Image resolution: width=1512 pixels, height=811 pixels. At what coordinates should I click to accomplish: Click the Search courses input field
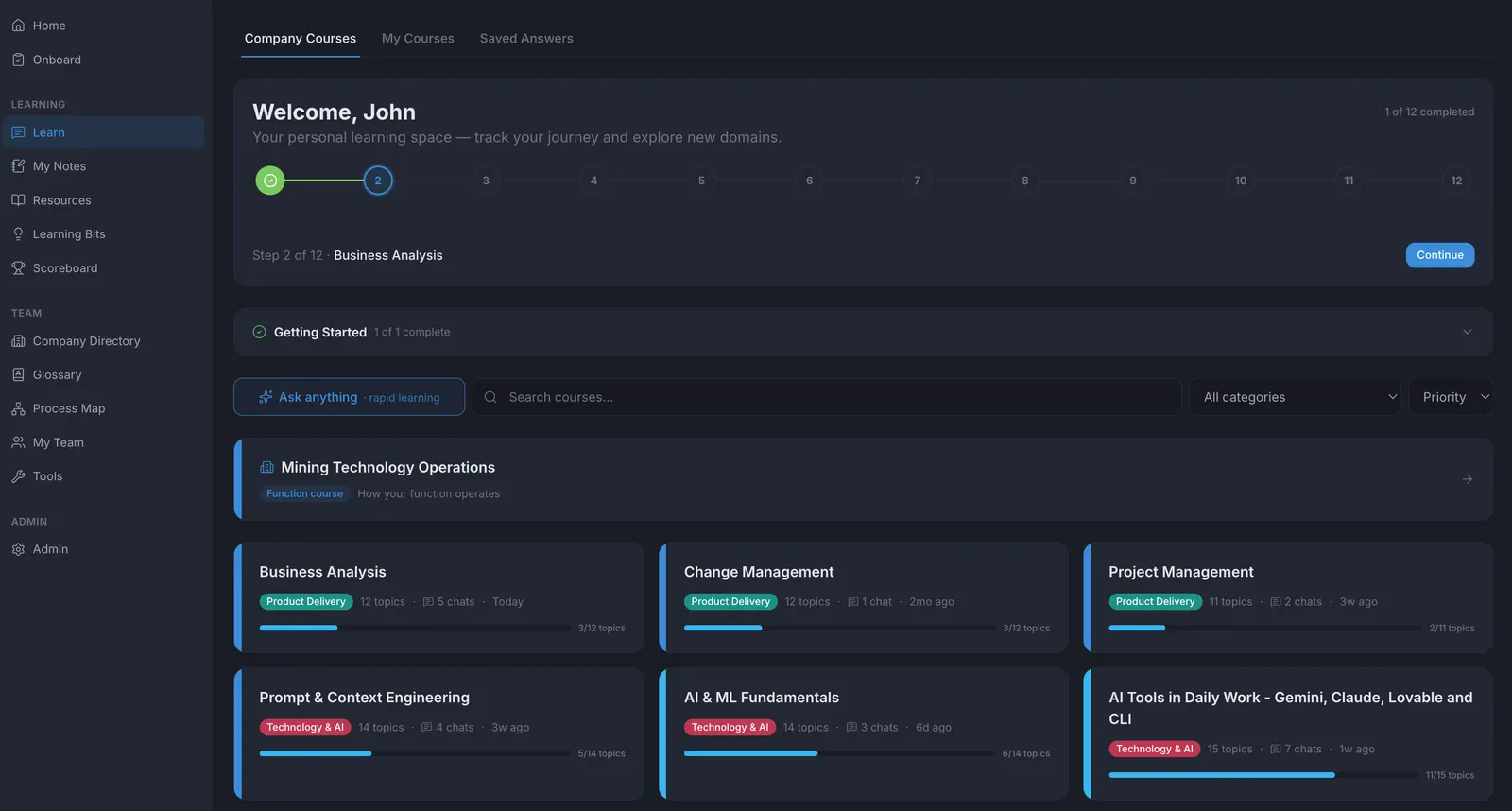[828, 397]
